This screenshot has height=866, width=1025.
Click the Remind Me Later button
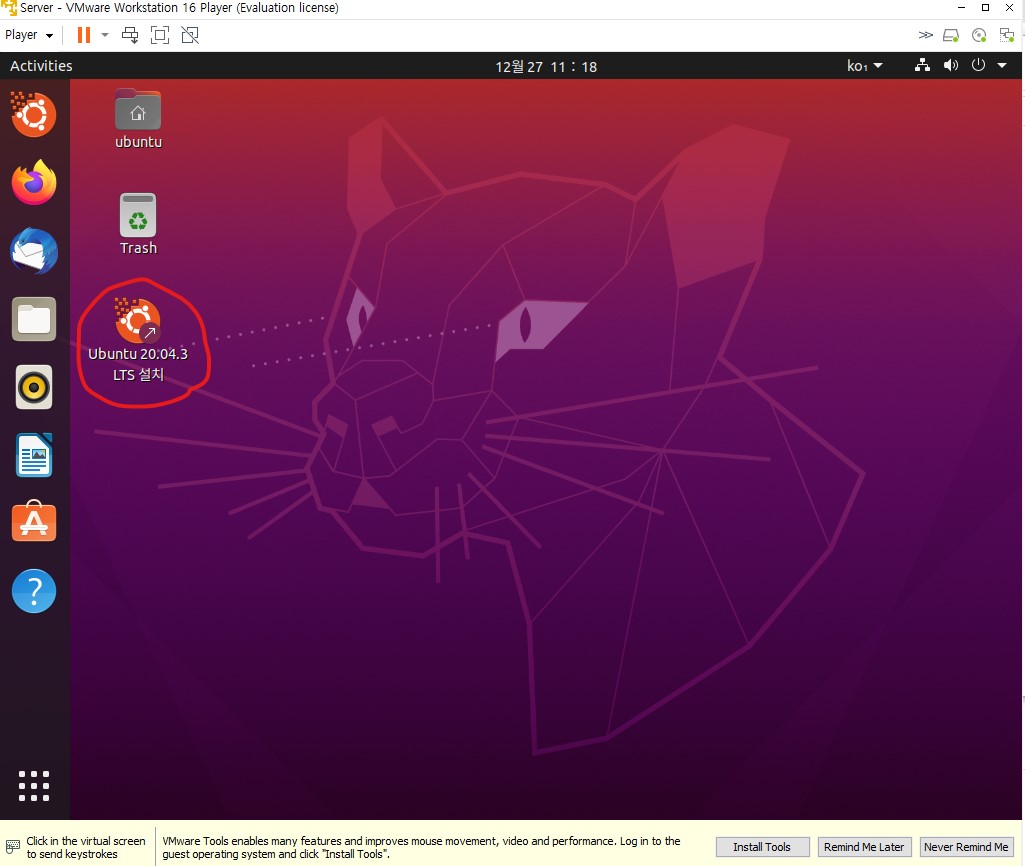tap(864, 847)
